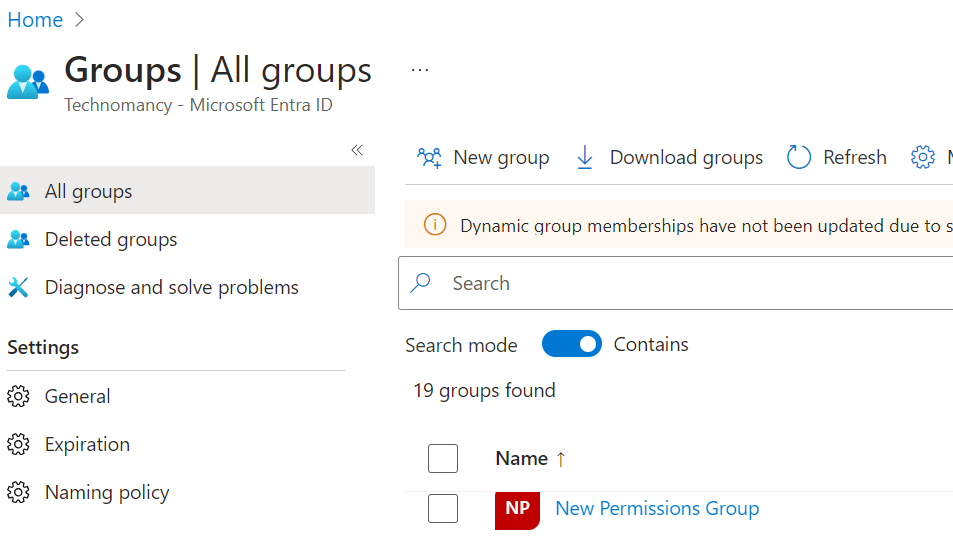
Task: Click in the Search groups field
Action: point(690,283)
